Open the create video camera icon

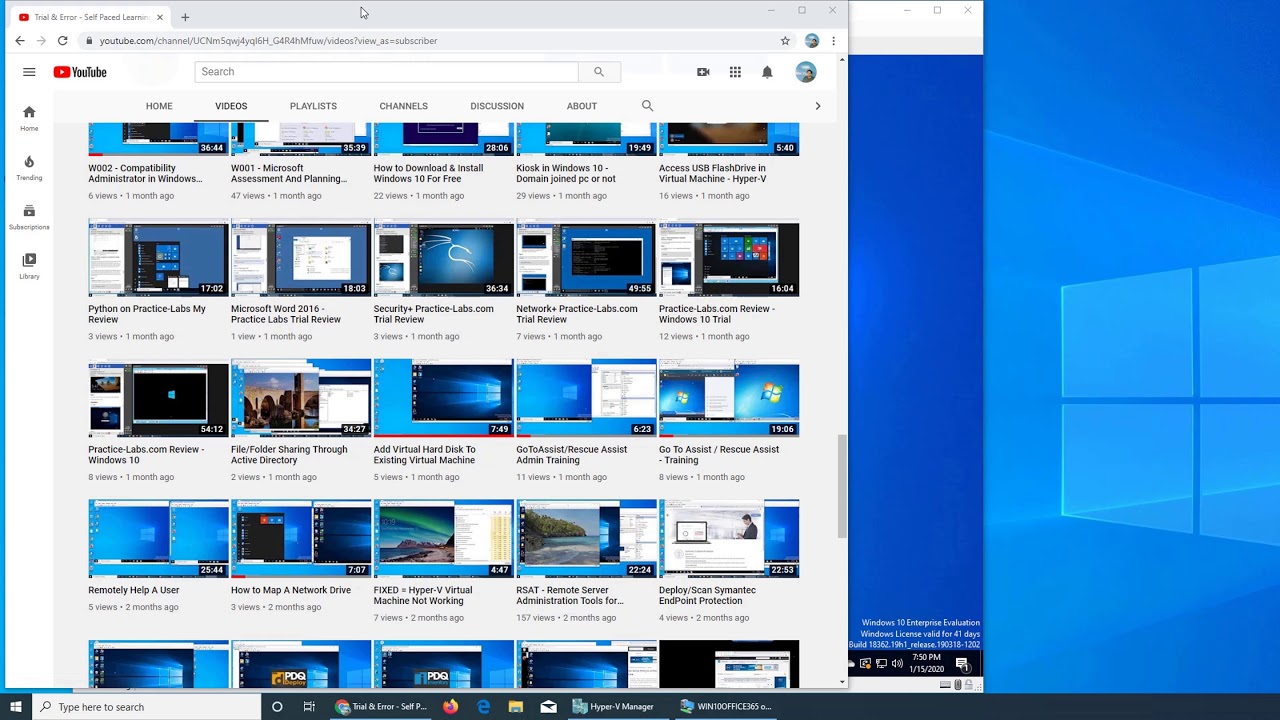(703, 72)
